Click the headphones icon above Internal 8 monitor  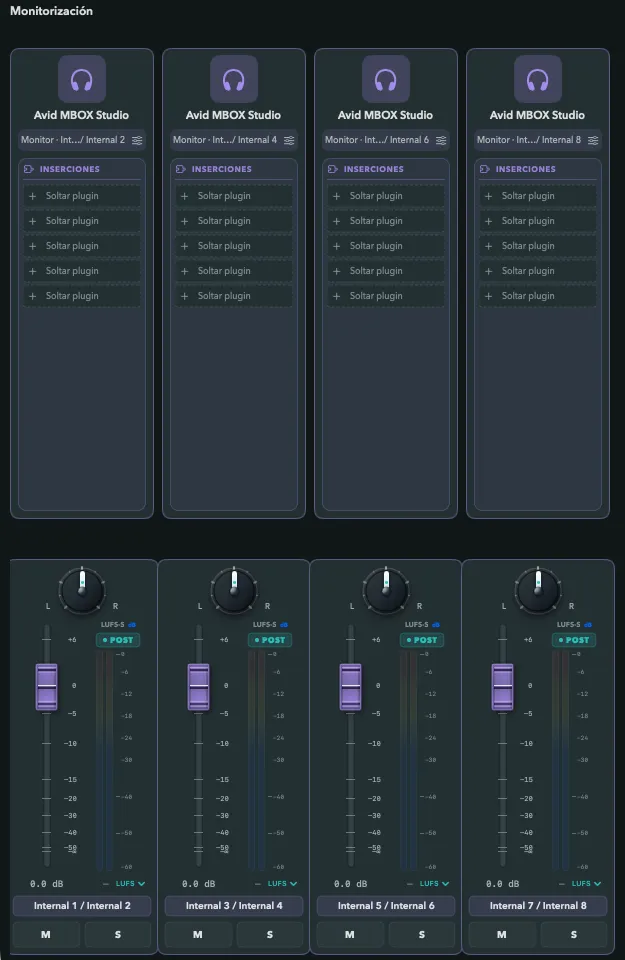pos(537,79)
